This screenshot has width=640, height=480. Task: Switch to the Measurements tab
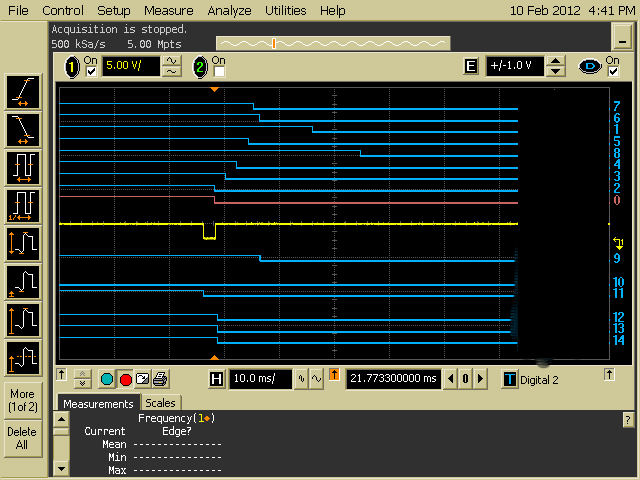[x=98, y=404]
